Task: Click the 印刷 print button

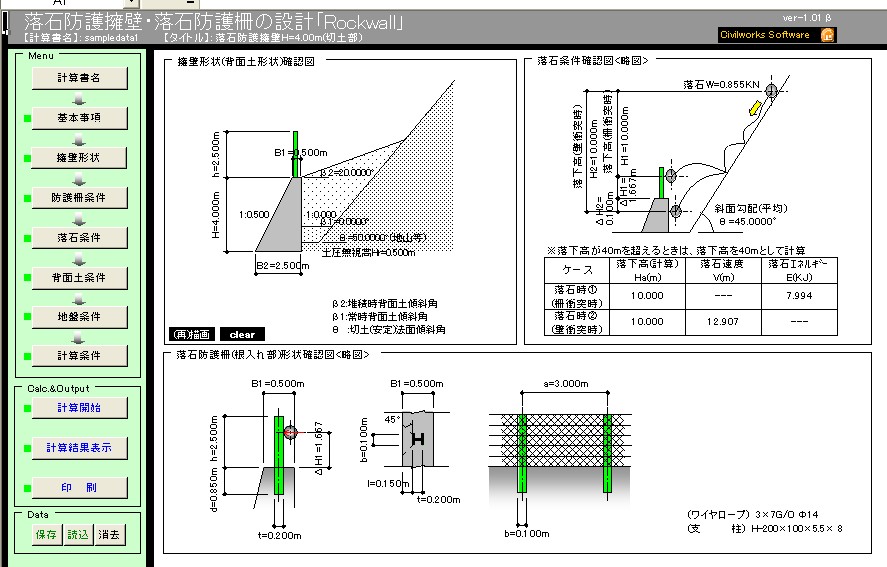Action: coord(79,488)
